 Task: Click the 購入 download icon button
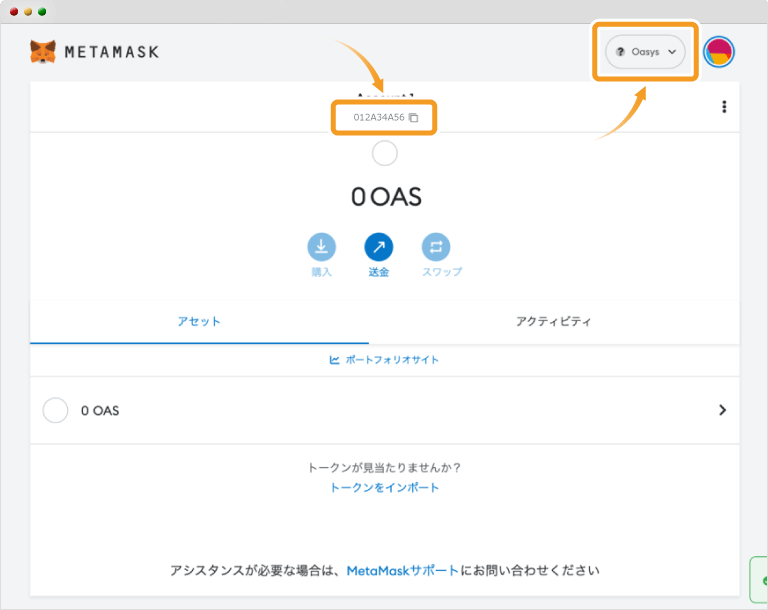[321, 246]
